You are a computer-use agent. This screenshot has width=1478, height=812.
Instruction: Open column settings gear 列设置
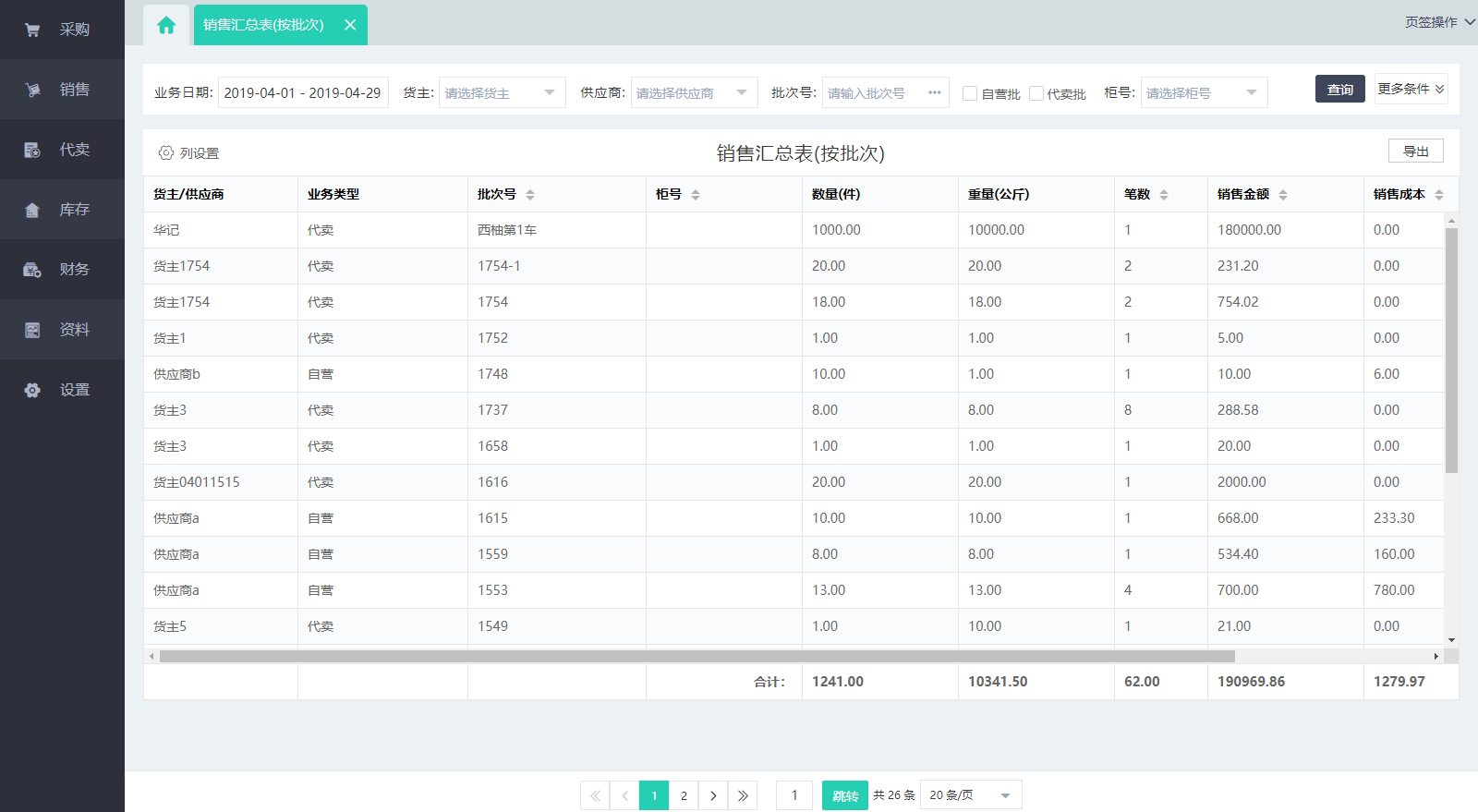(x=166, y=152)
